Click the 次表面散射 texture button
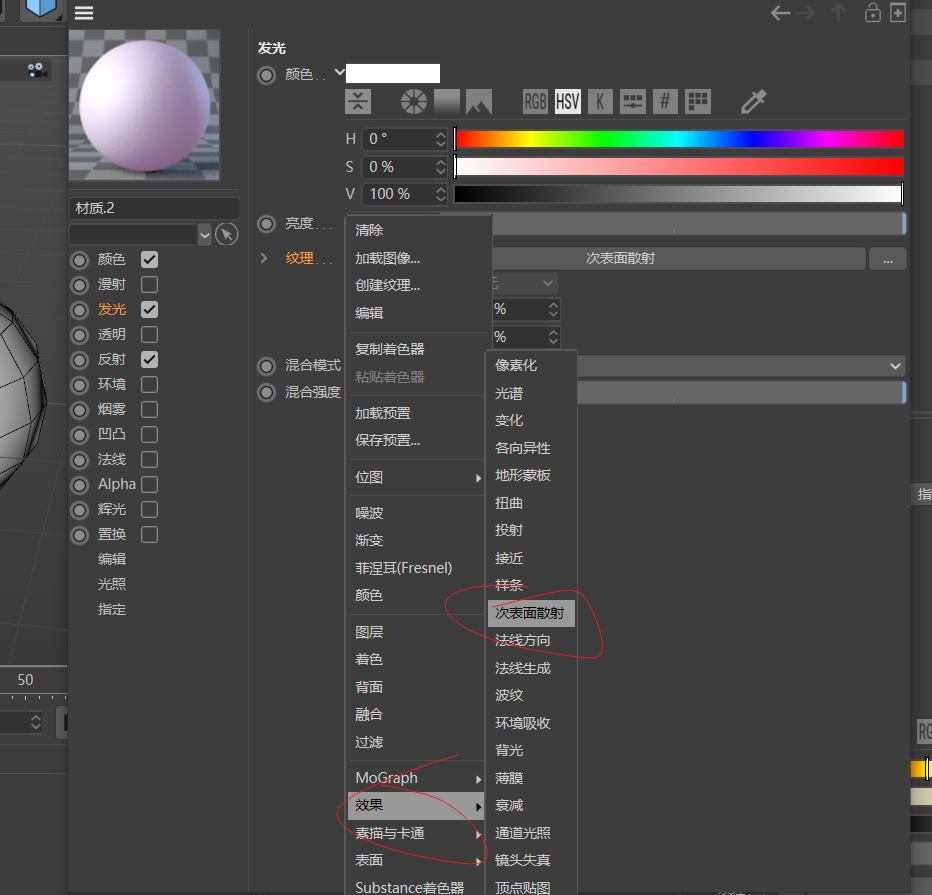Image resolution: width=932 pixels, height=895 pixels. point(620,258)
